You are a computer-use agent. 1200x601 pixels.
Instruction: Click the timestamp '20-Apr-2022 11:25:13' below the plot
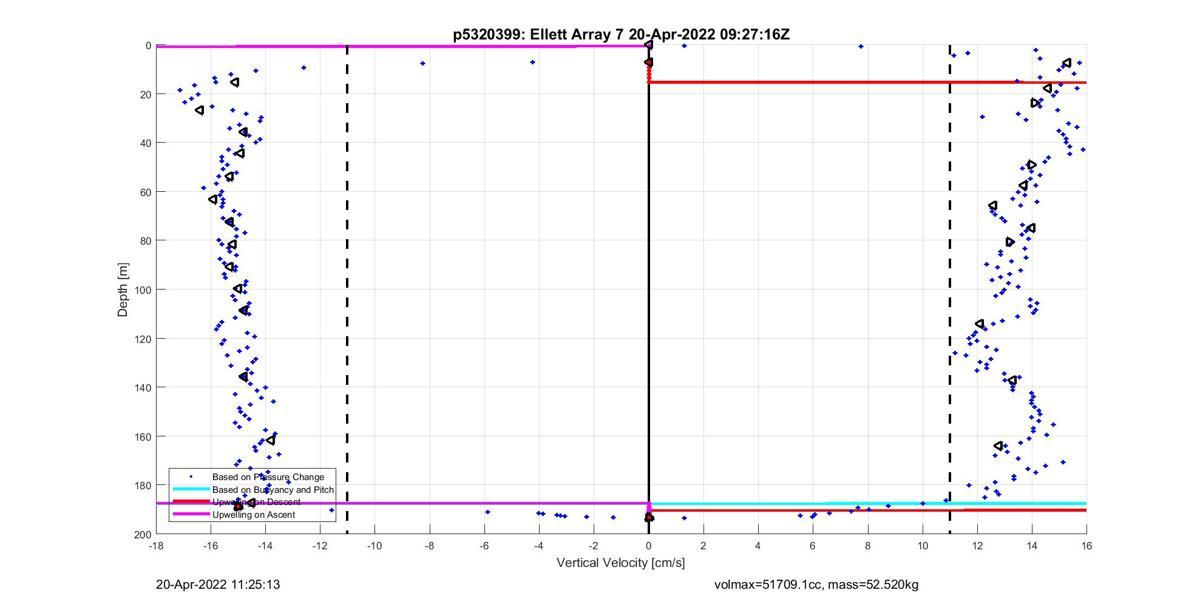point(218,584)
